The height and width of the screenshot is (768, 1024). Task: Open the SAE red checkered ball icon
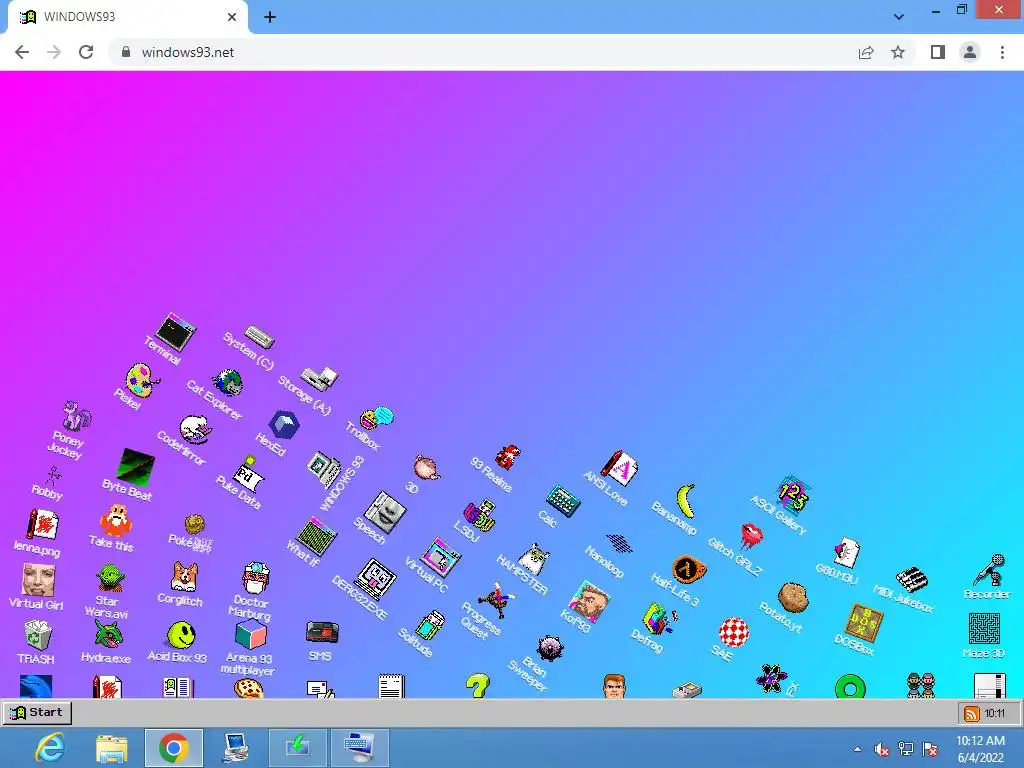733,632
